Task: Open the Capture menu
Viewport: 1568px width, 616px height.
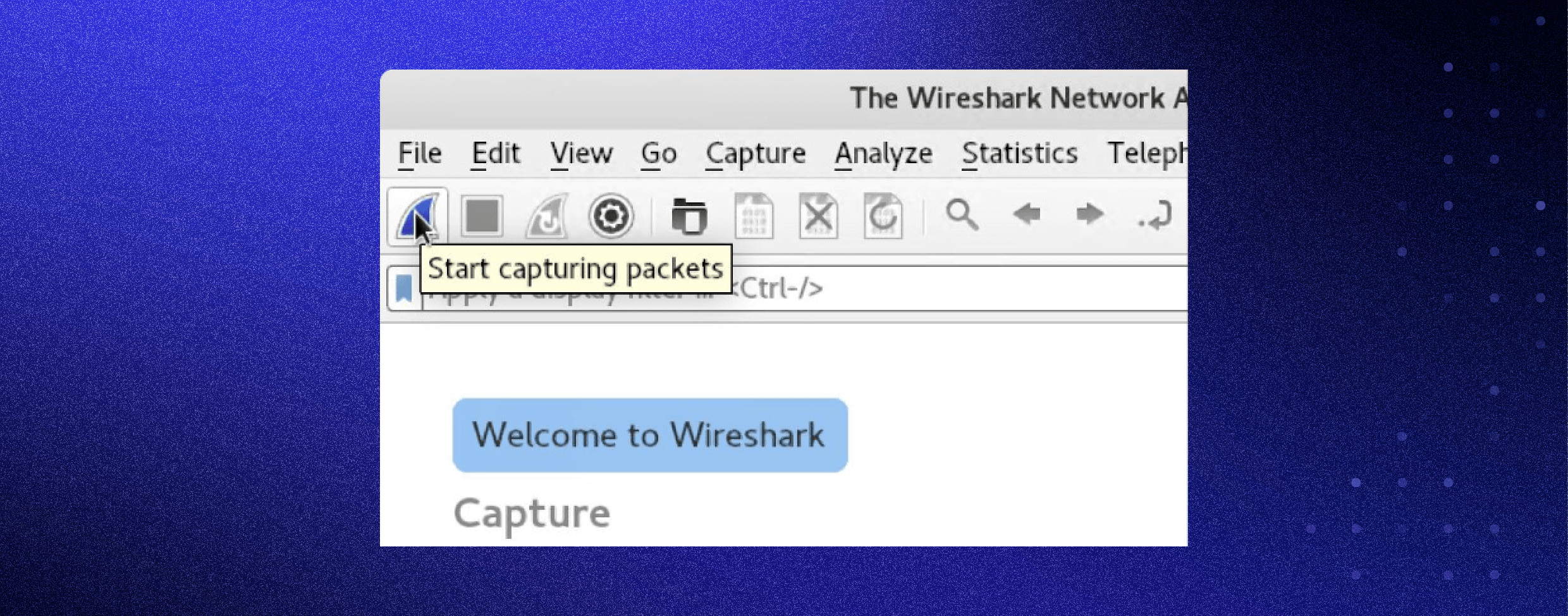Action: click(756, 155)
